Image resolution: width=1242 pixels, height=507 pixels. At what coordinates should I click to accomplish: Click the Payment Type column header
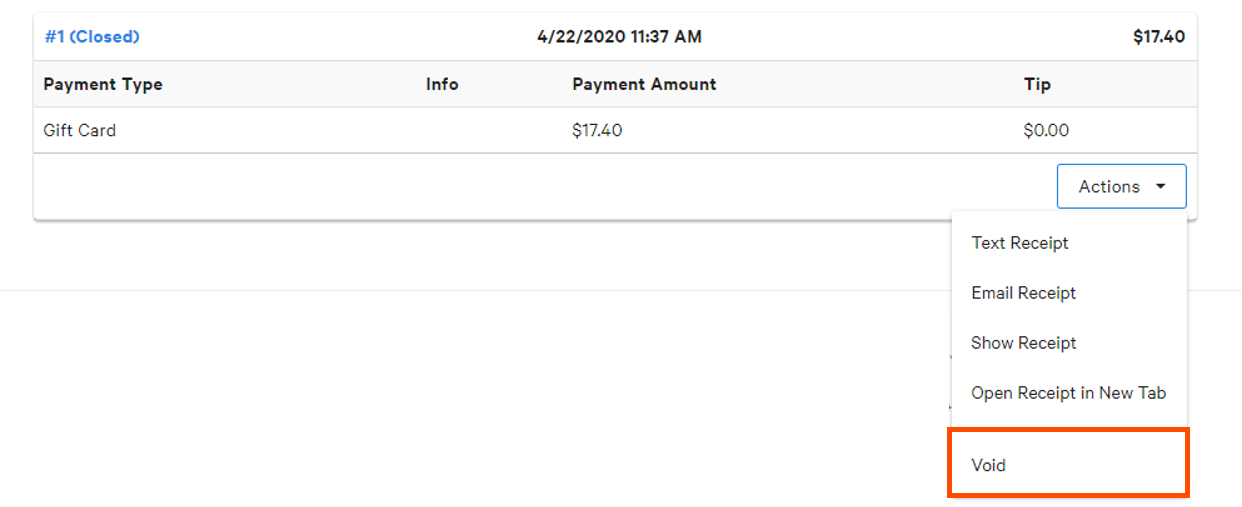(103, 84)
